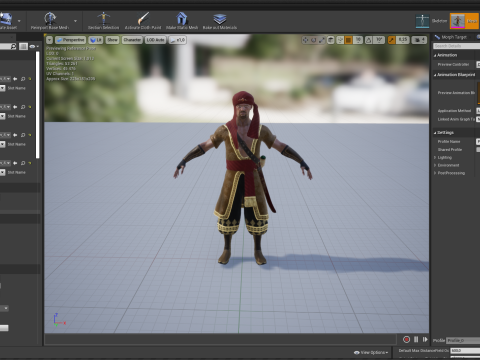This screenshot has width=480, height=360.
Task: Select the Translate gizmo tool
Action: pos(305,40)
